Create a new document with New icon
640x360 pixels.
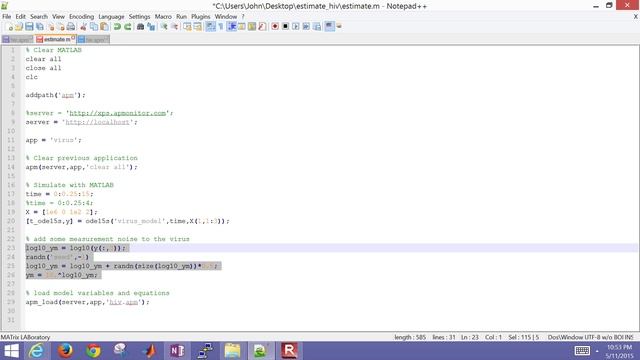tap(9, 27)
